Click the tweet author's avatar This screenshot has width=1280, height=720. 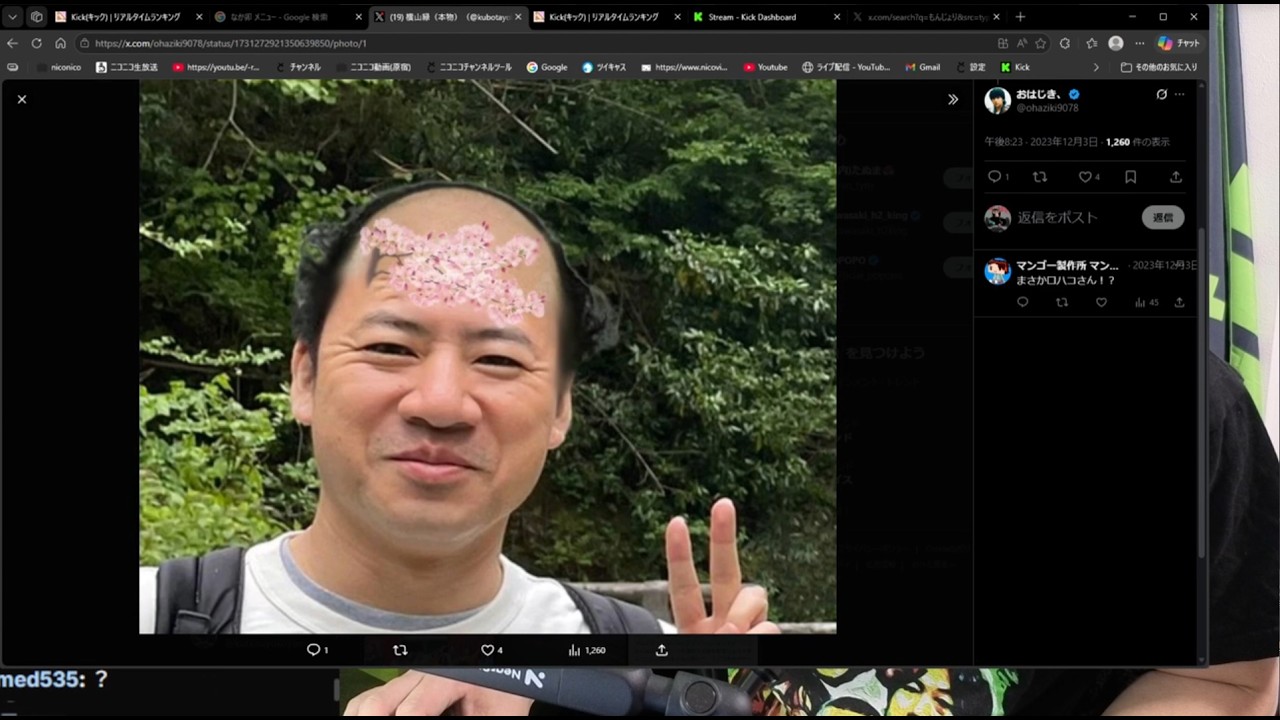pos(997,100)
